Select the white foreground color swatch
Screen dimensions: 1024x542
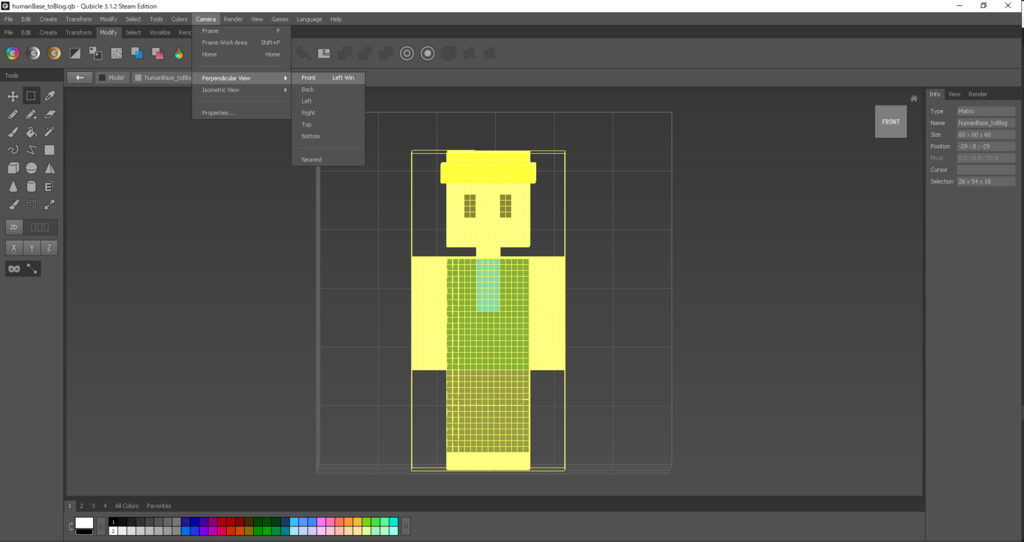coord(84,523)
